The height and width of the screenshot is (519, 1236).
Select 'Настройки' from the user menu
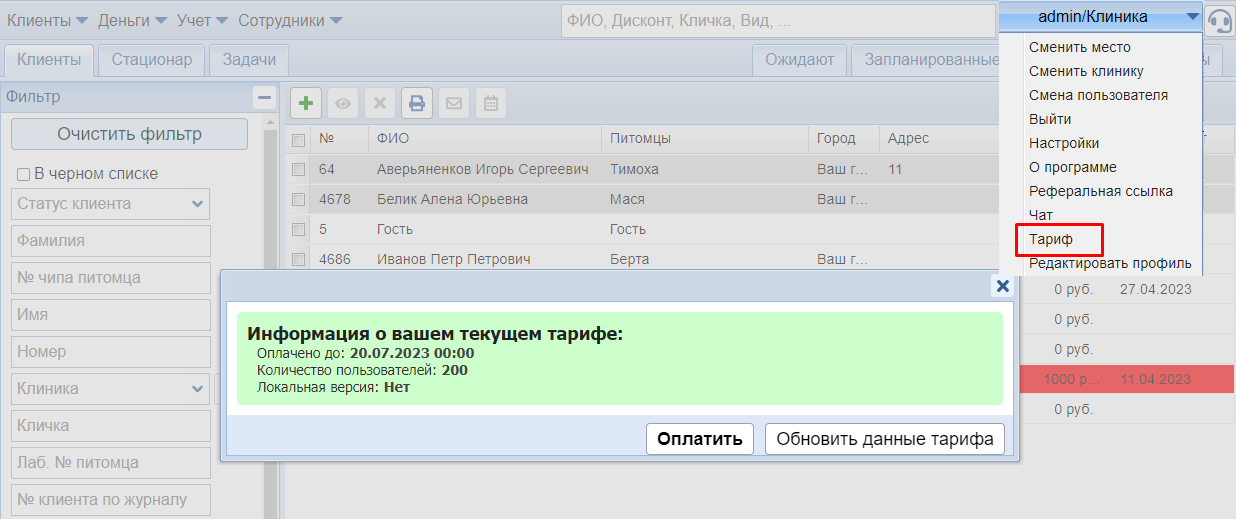pos(1064,143)
